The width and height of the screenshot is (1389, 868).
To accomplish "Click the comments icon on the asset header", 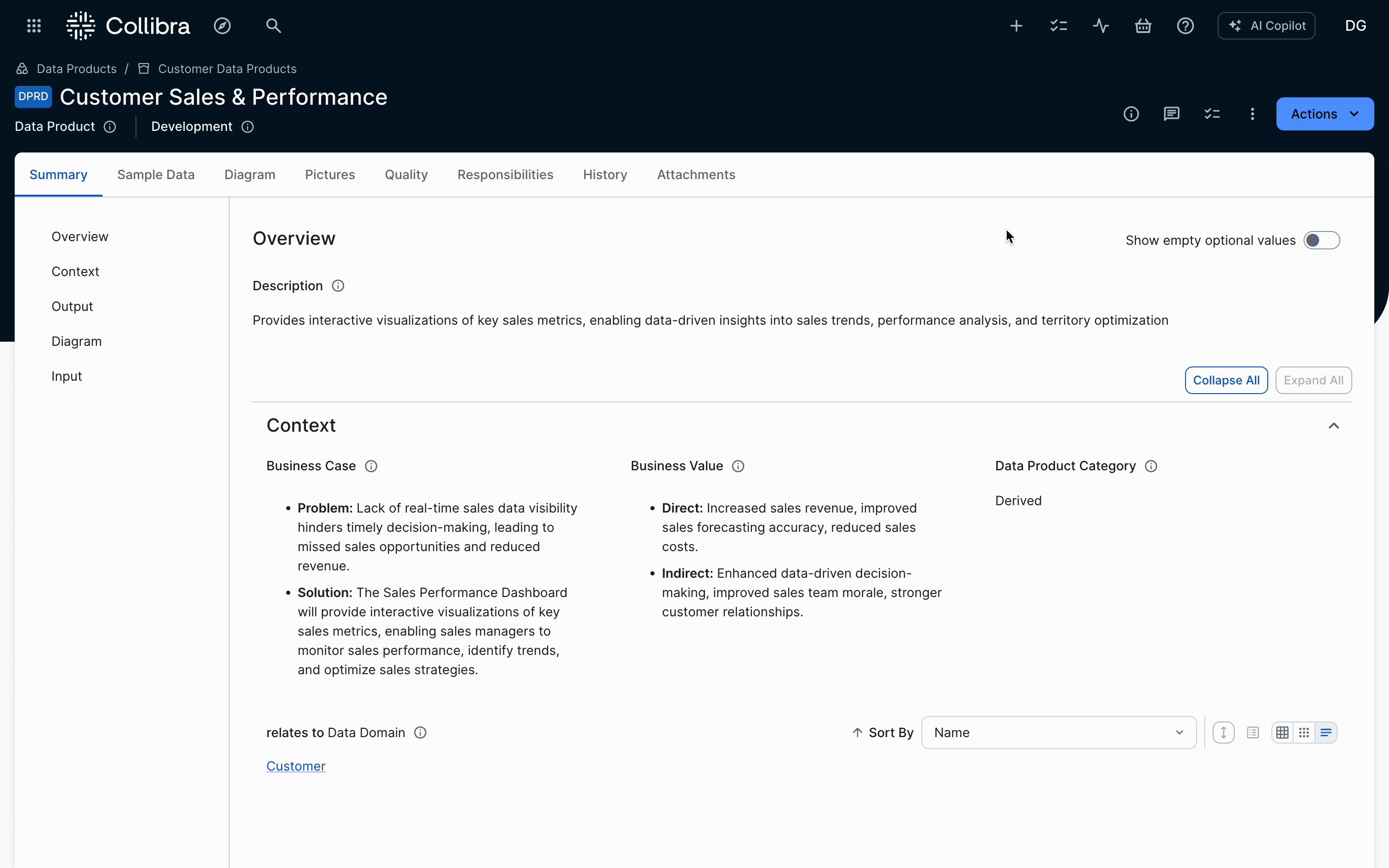I will [x=1171, y=114].
